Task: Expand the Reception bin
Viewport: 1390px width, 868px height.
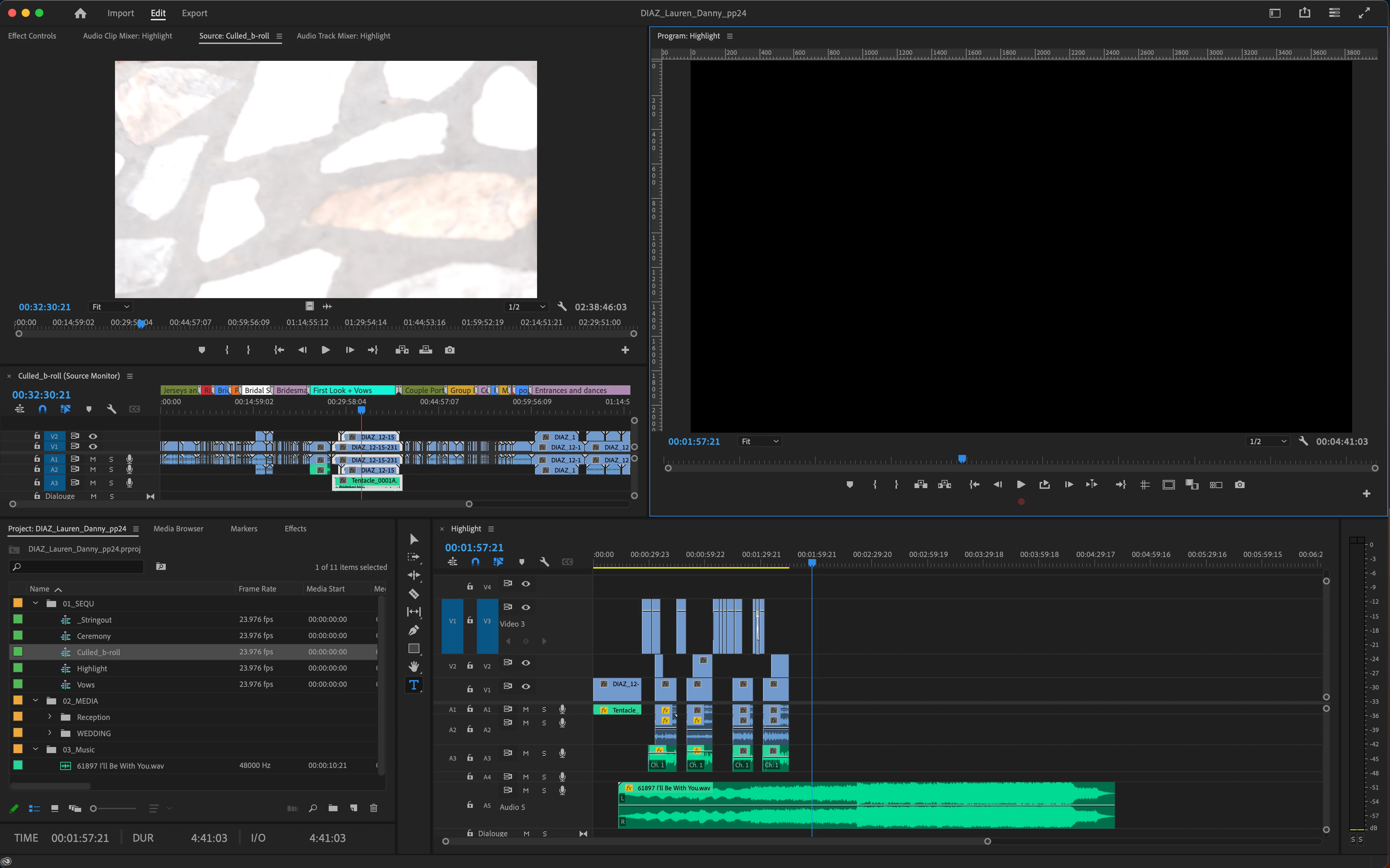Action: 50,717
